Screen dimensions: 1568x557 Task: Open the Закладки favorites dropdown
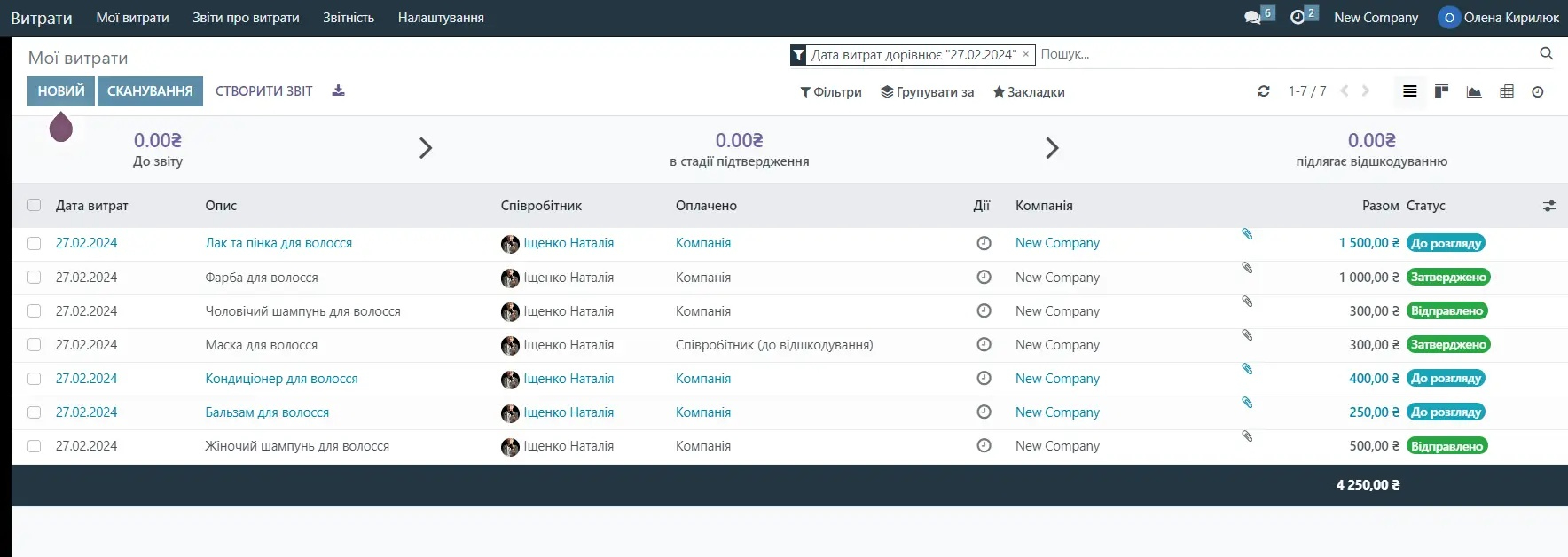pos(1029,92)
